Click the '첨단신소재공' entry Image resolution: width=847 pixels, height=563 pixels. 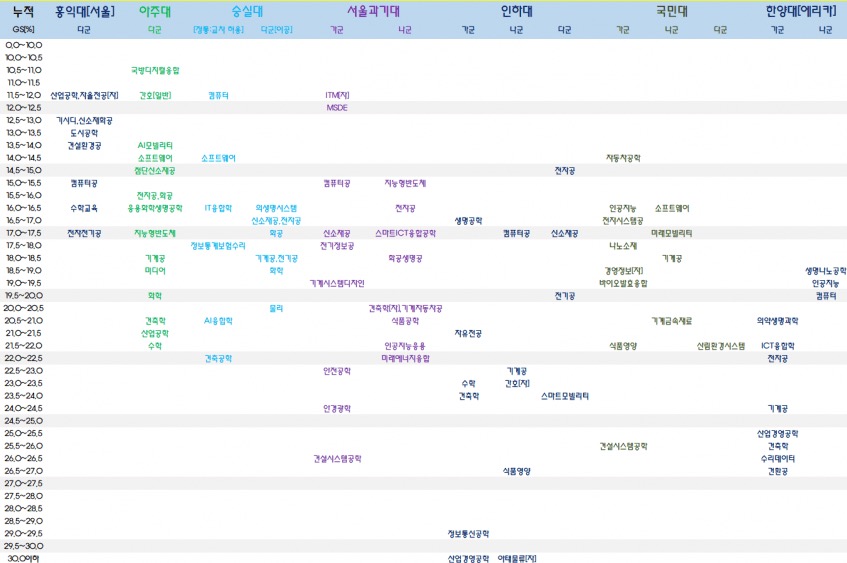point(155,171)
